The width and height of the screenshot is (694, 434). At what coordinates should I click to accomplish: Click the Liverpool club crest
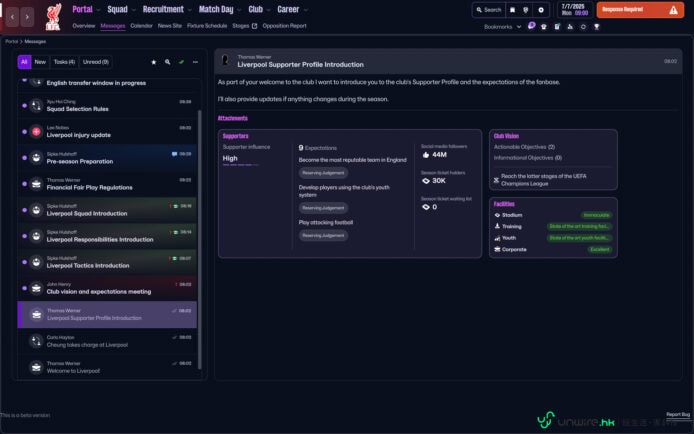point(54,17)
